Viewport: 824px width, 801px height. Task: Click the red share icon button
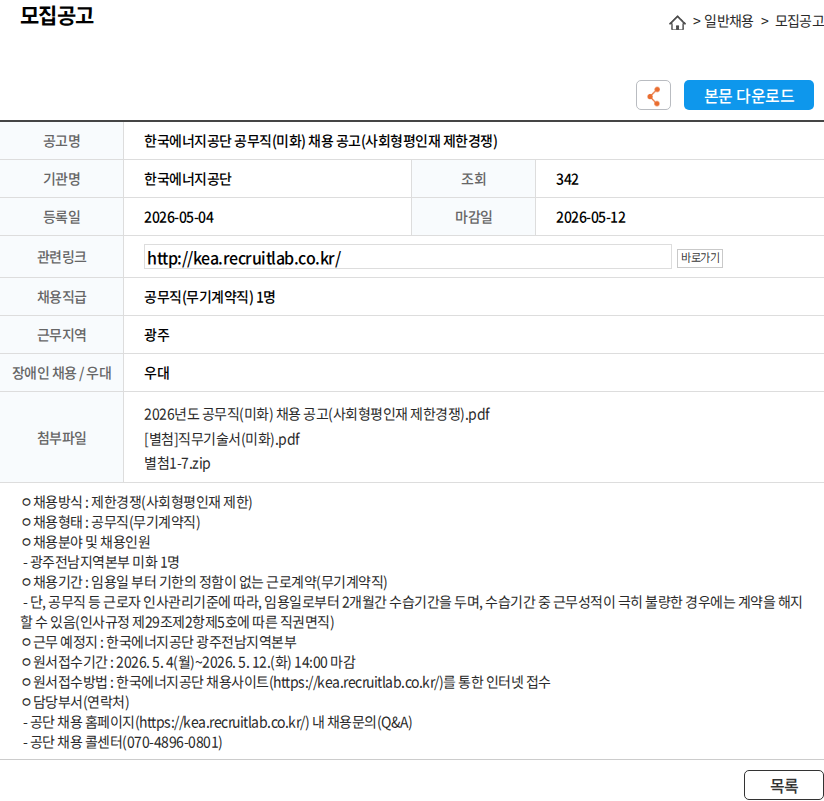pos(653,95)
